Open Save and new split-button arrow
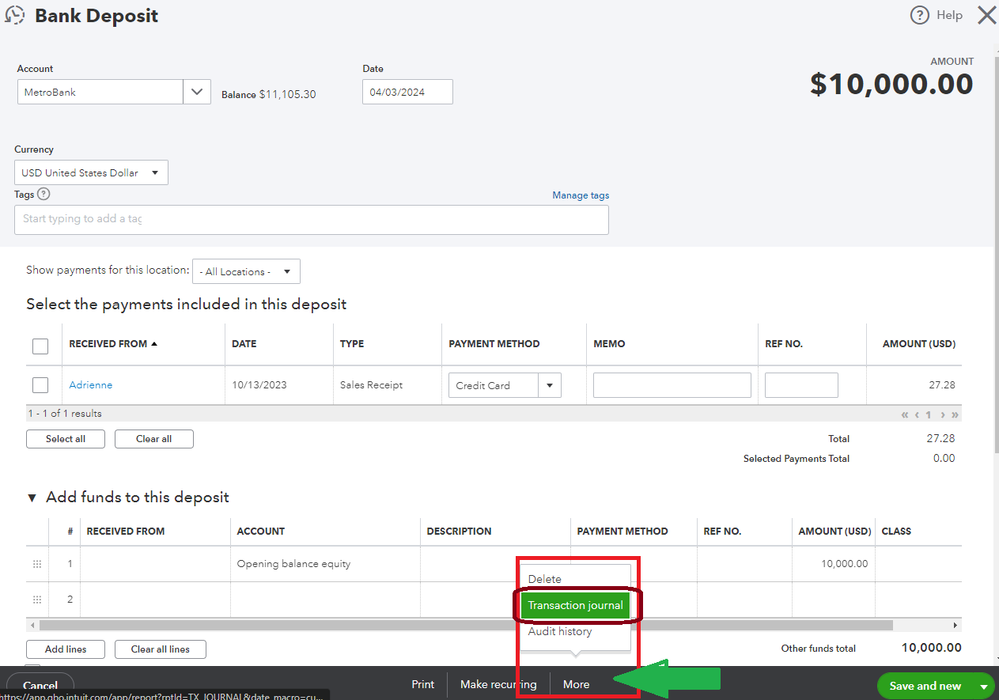999x700 pixels. [x=984, y=686]
